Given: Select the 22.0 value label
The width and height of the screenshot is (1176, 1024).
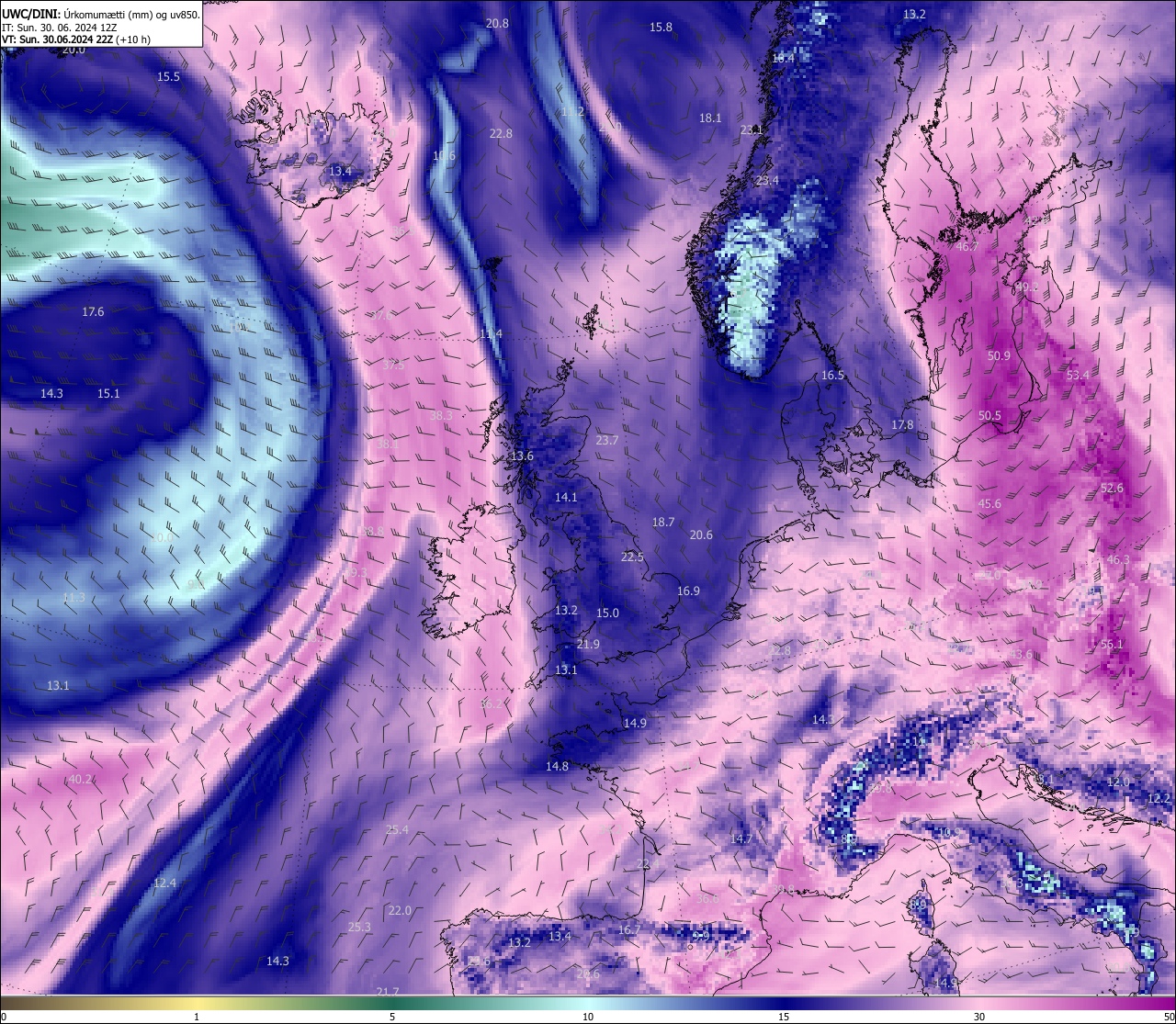Looking at the screenshot, I should [x=400, y=910].
